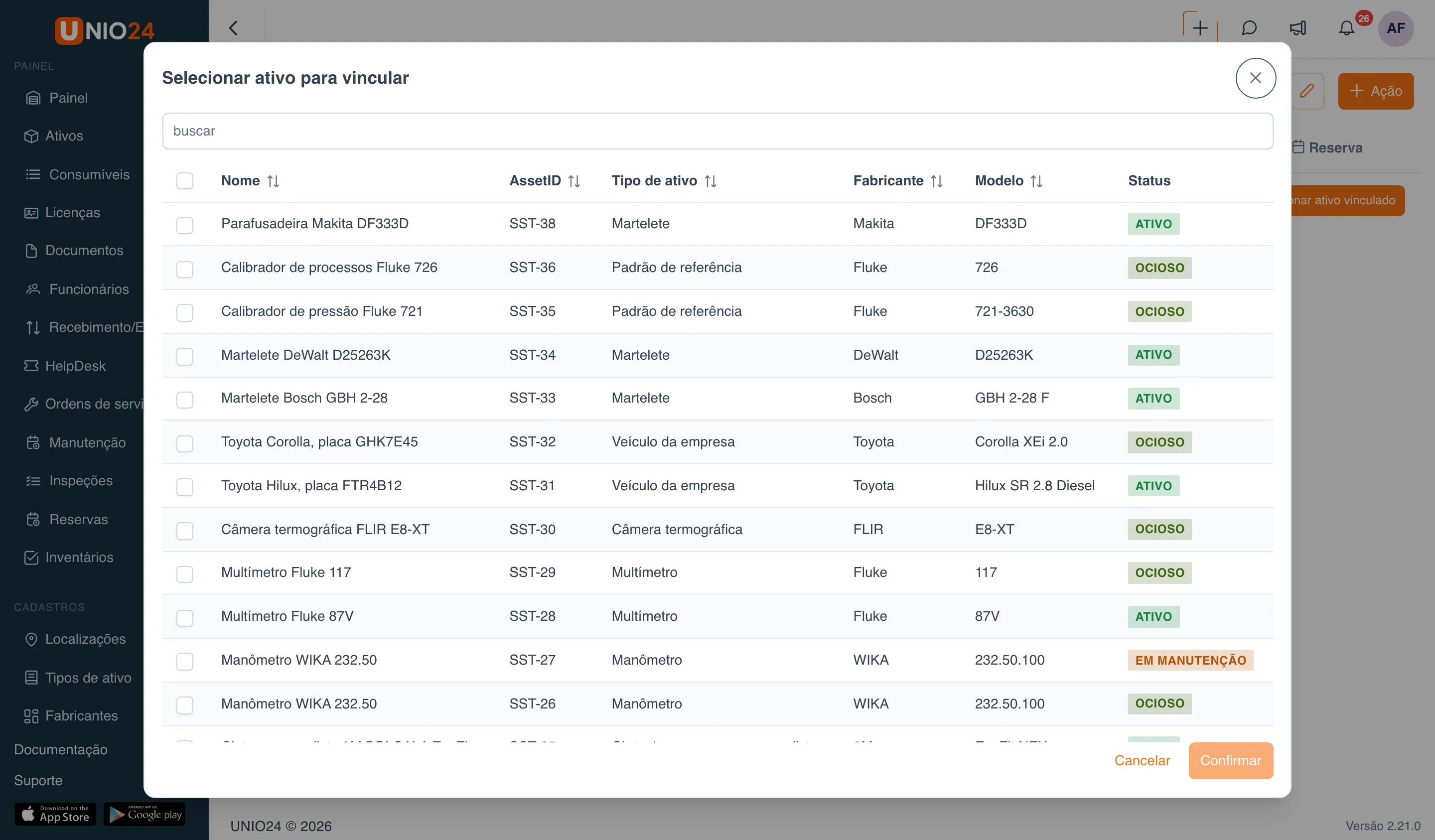Sort table by AssetID
1435x840 pixels.
(574, 181)
